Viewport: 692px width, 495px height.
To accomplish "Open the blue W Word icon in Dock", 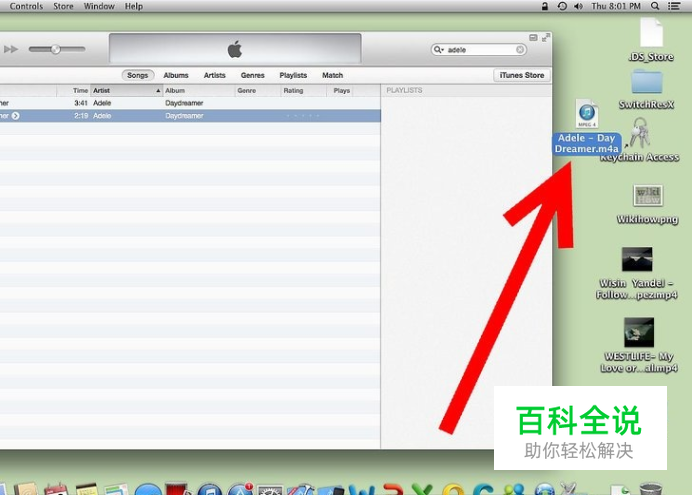I will tap(361, 489).
